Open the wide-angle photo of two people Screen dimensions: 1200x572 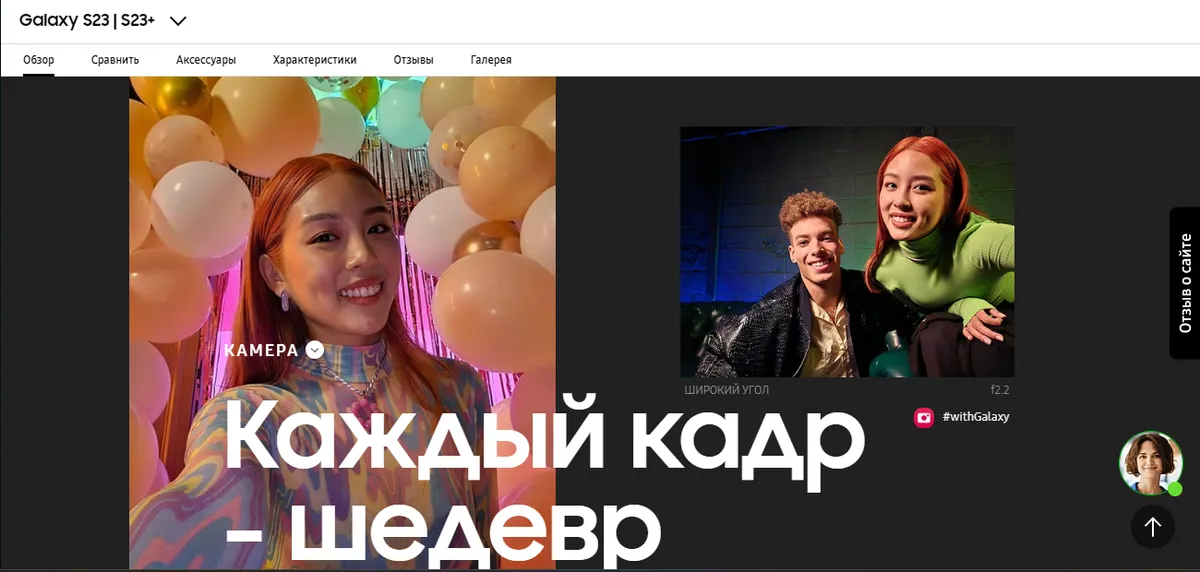[847, 251]
